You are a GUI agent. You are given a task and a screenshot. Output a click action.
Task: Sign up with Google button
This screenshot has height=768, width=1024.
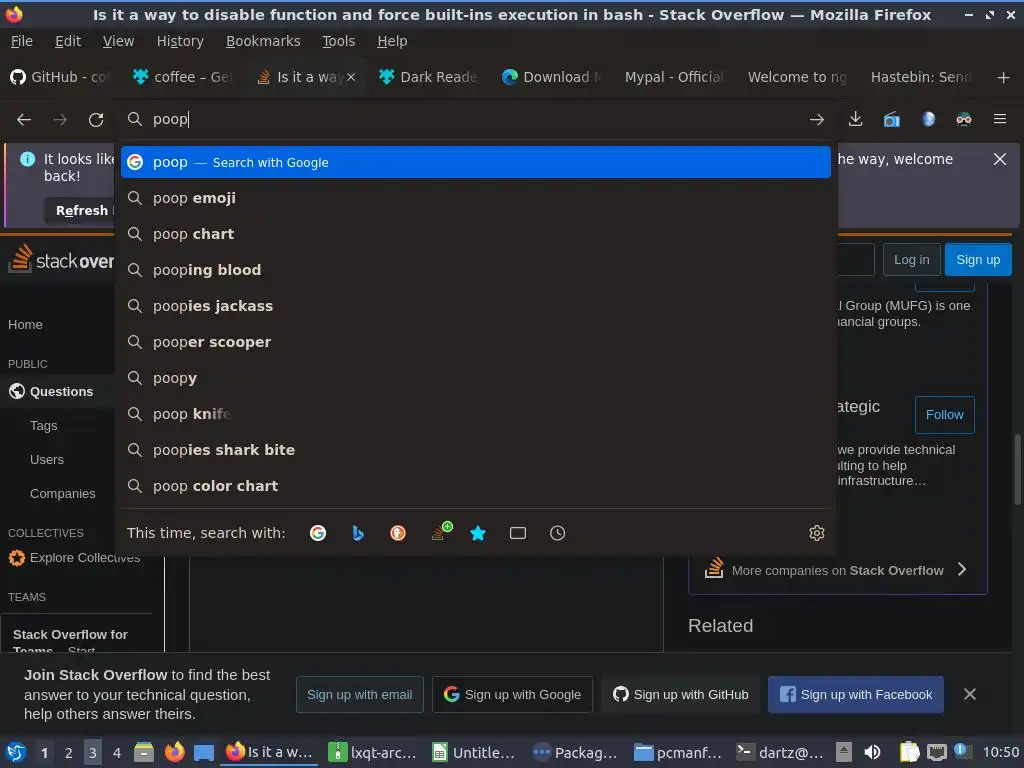click(512, 694)
